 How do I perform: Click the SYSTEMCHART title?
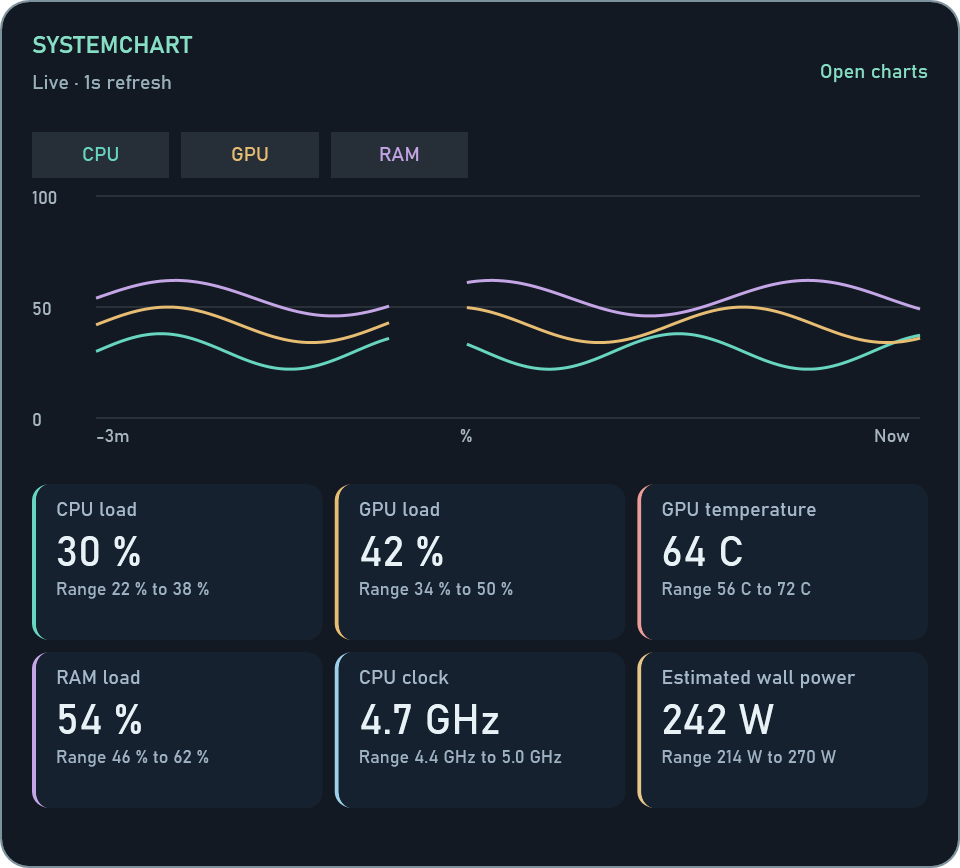coord(113,45)
